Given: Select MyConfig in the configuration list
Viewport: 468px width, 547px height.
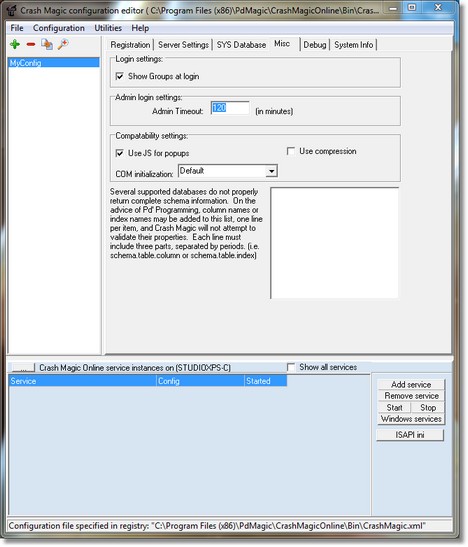Looking at the screenshot, I should (x=54, y=63).
